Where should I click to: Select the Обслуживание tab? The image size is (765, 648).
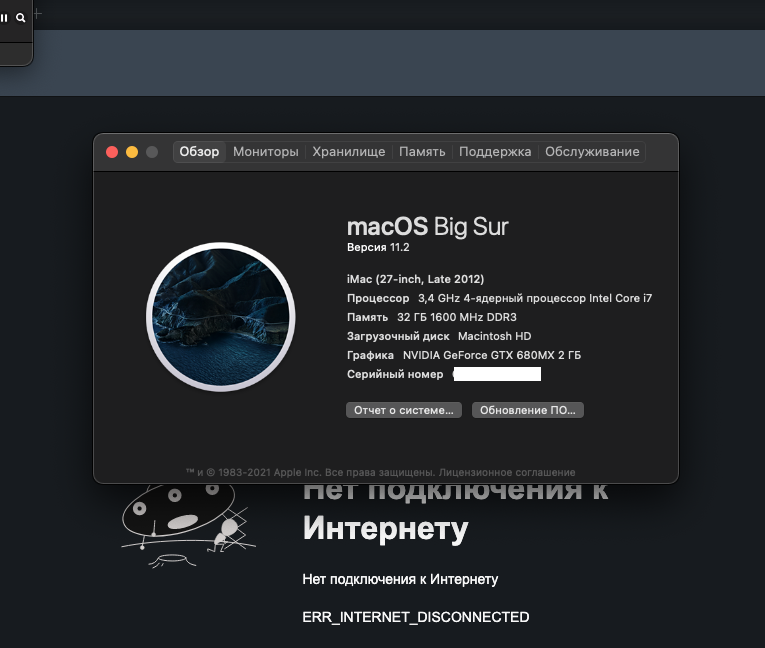tap(592, 152)
